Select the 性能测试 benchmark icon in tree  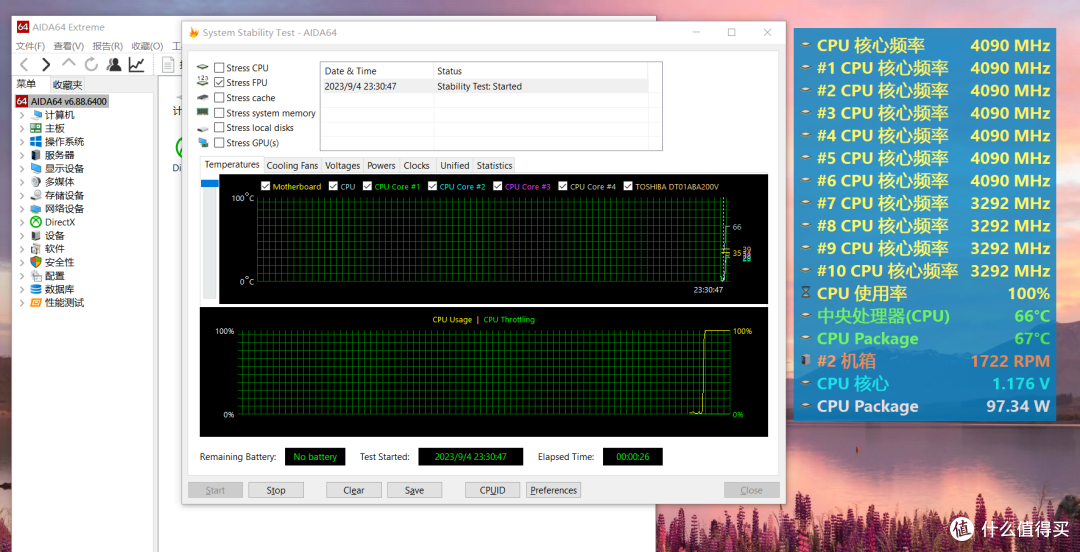(36, 303)
